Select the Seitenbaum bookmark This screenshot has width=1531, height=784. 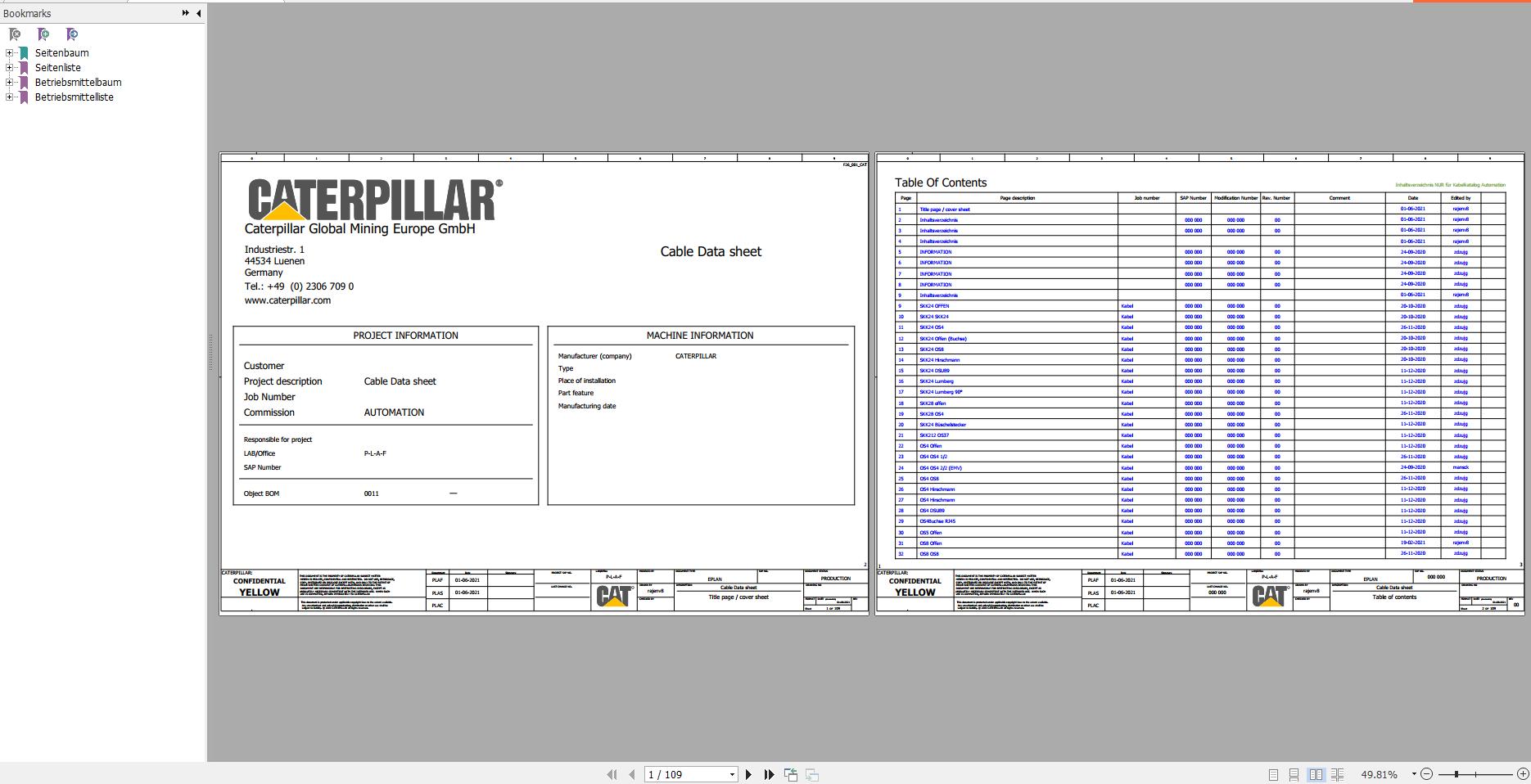point(61,53)
